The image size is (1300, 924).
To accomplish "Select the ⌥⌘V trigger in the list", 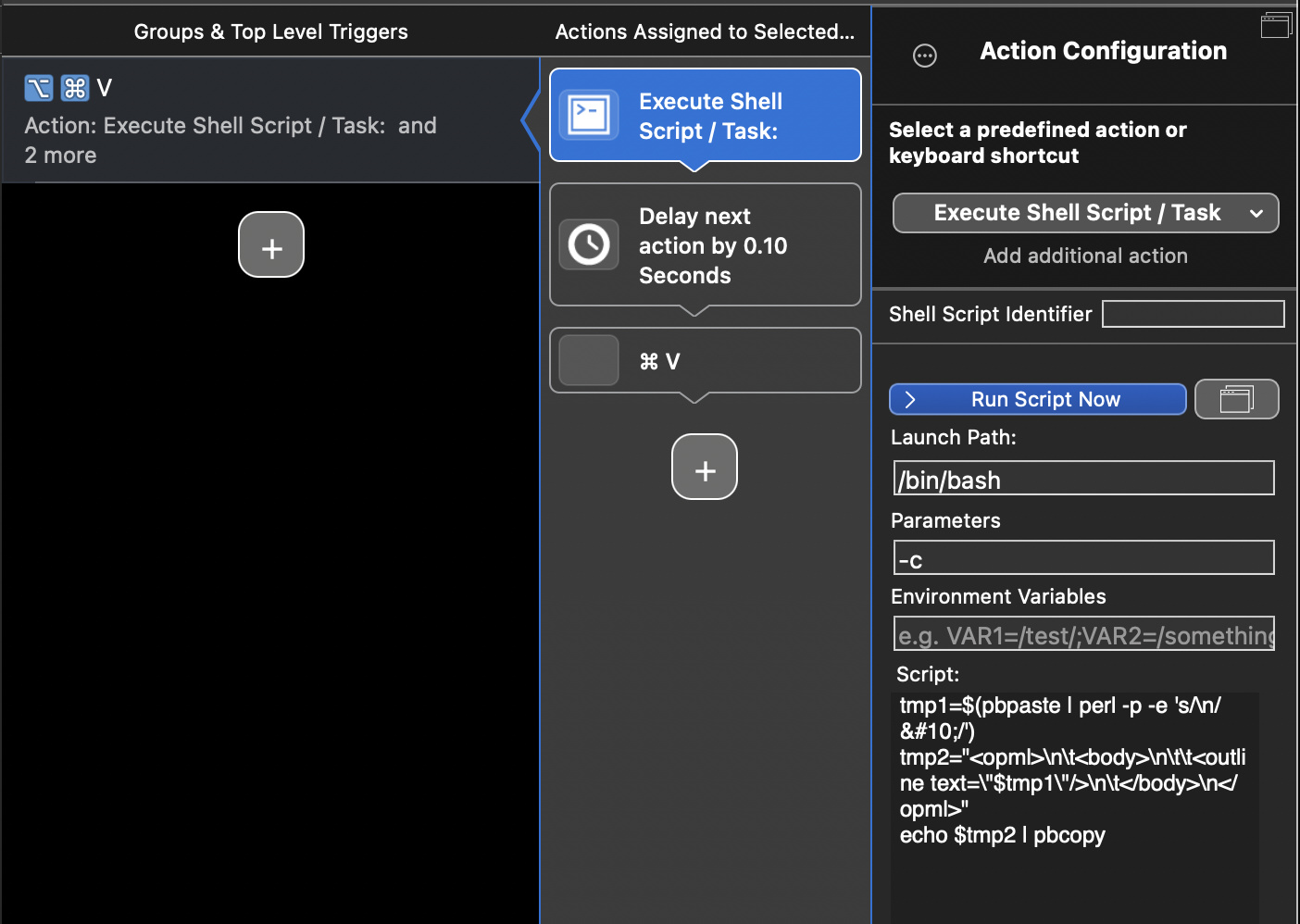I will (269, 120).
